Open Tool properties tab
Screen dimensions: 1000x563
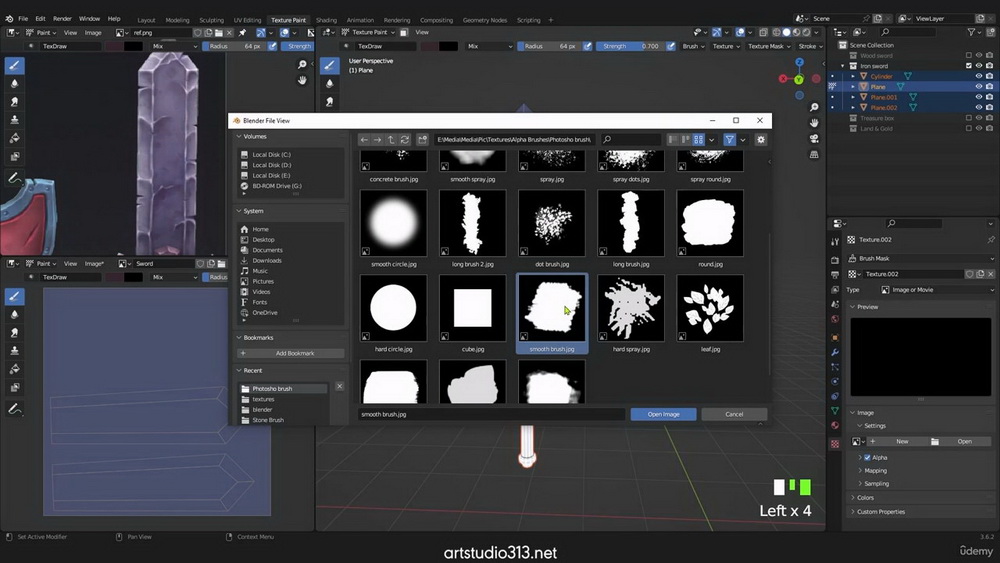coord(835,242)
